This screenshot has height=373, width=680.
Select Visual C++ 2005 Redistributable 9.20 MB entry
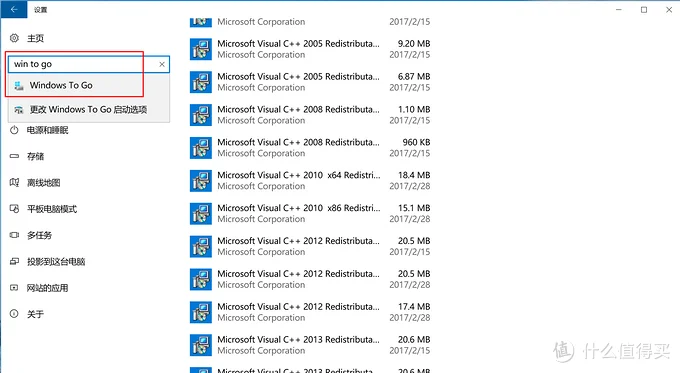[310, 49]
